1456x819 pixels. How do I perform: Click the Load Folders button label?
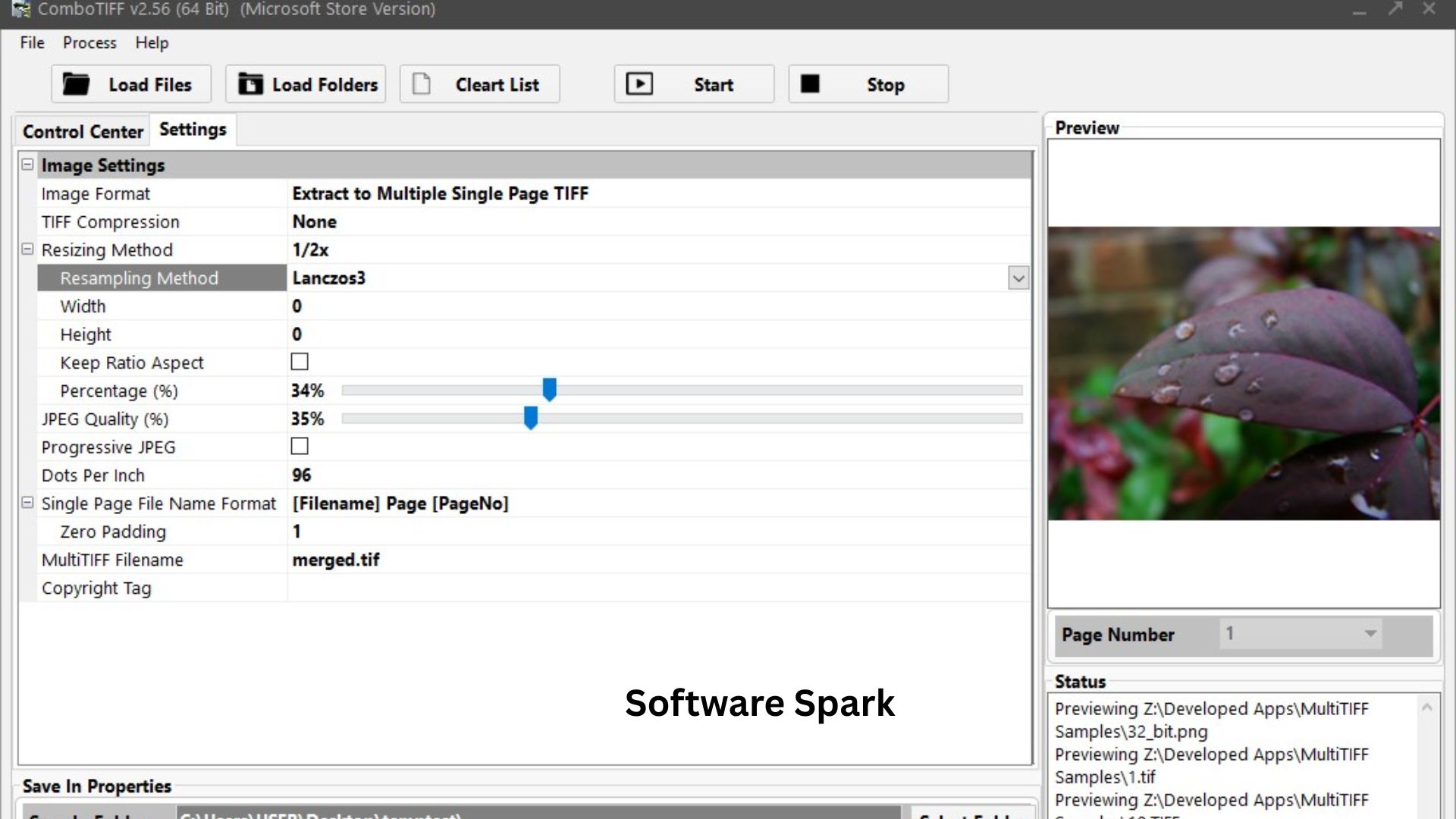(x=325, y=85)
